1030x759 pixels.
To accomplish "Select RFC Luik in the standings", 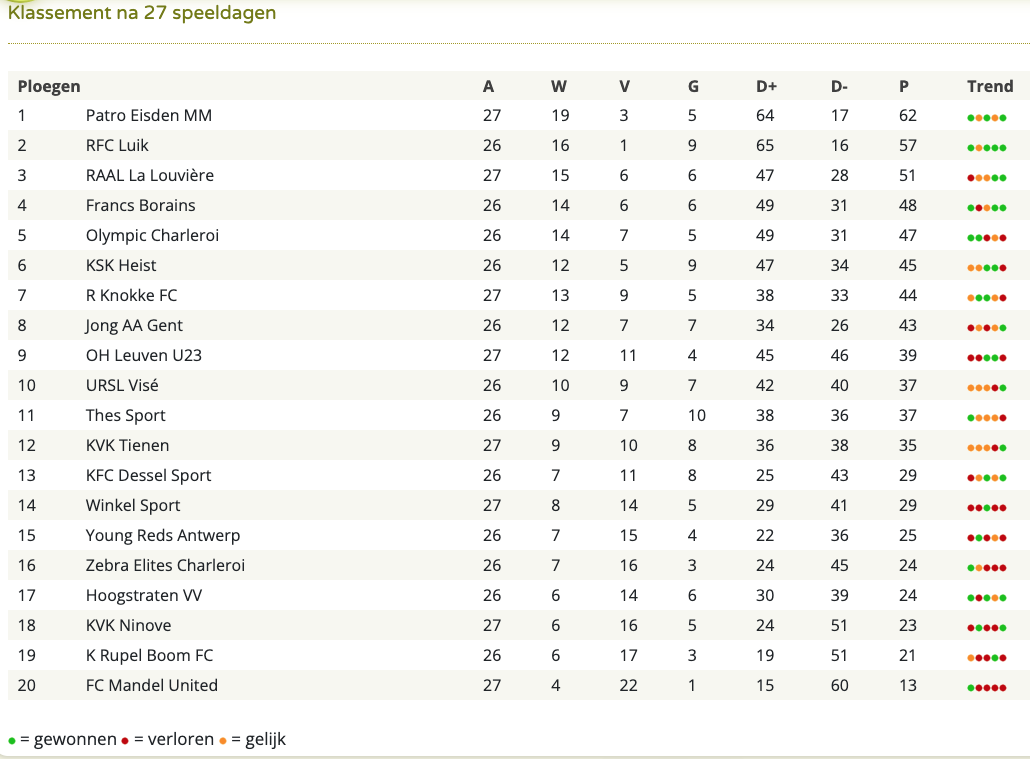I will pos(117,145).
